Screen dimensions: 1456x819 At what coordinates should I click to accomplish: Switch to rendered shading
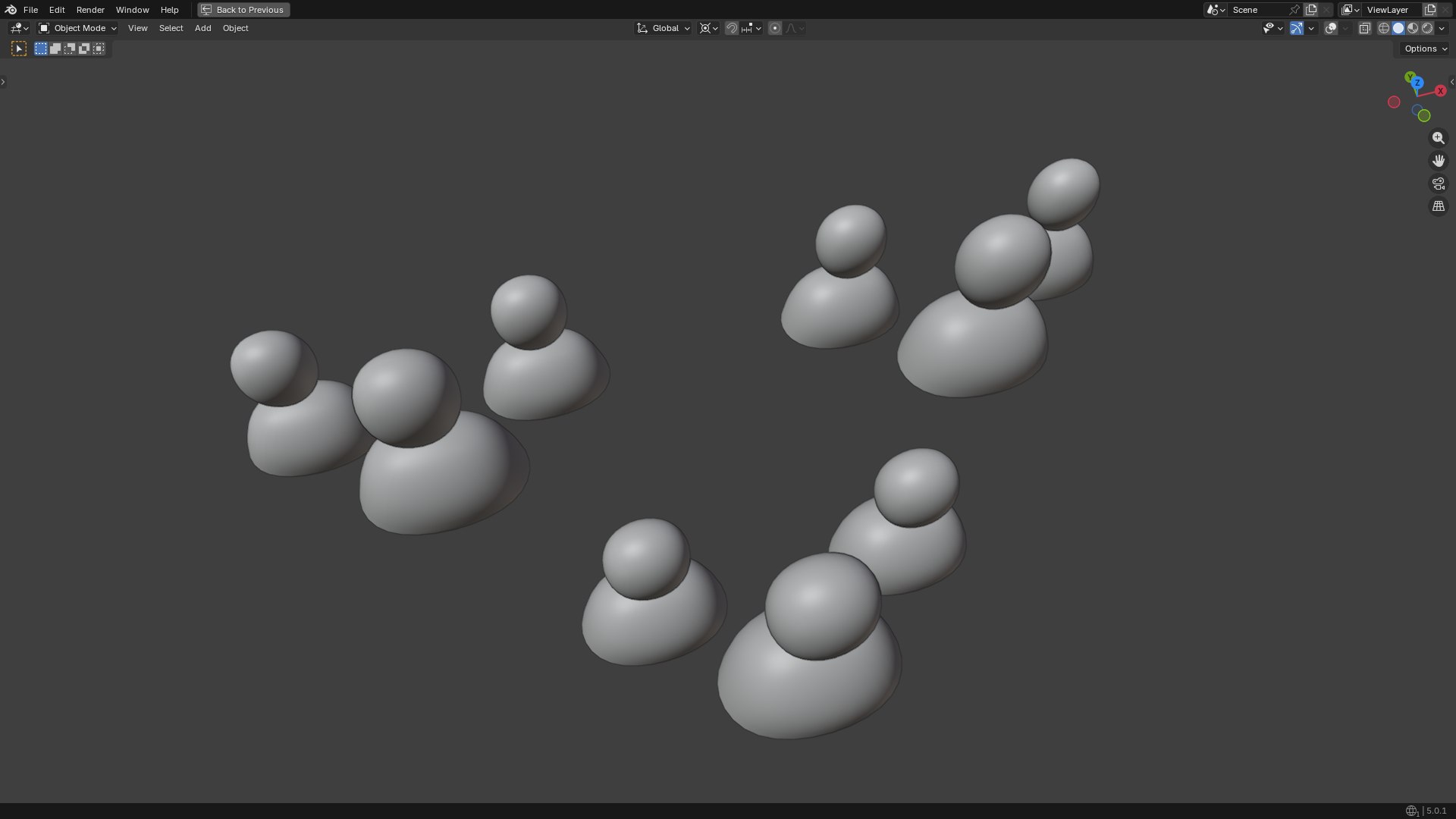point(1427,28)
